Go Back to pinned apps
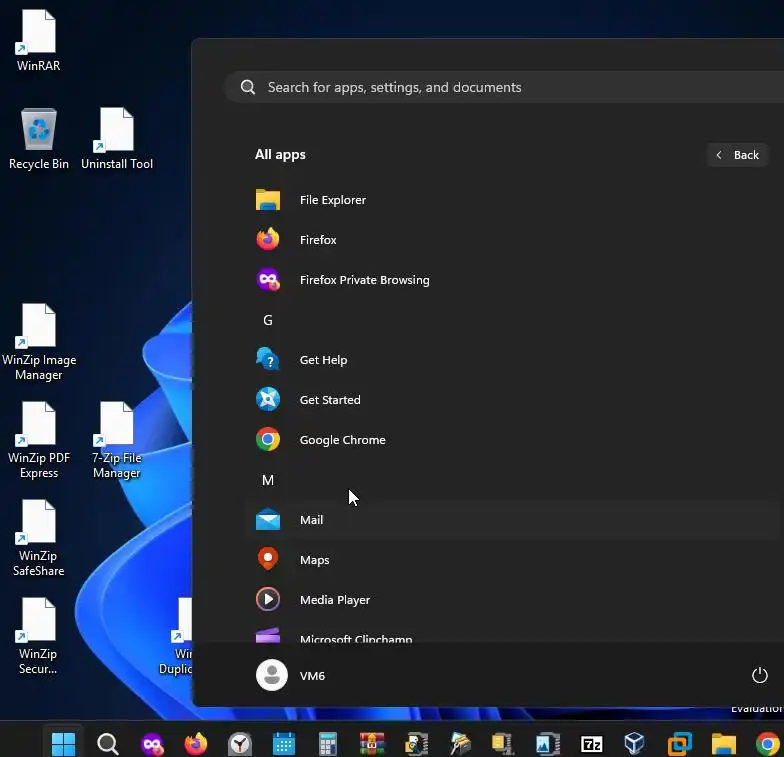 click(738, 155)
